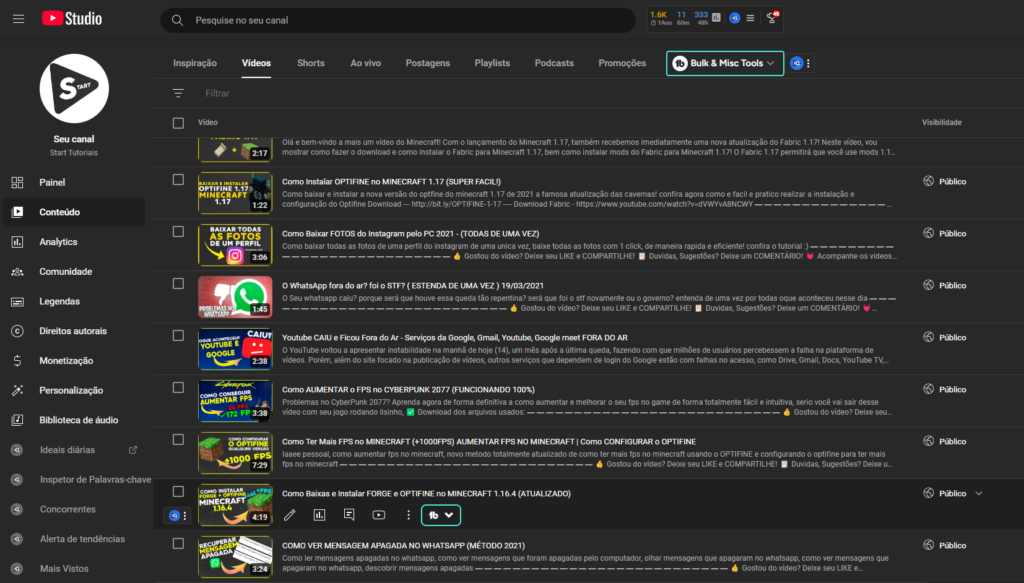
Task: Open the Como Baixar FOTOS do Instagram title
Action: point(410,233)
